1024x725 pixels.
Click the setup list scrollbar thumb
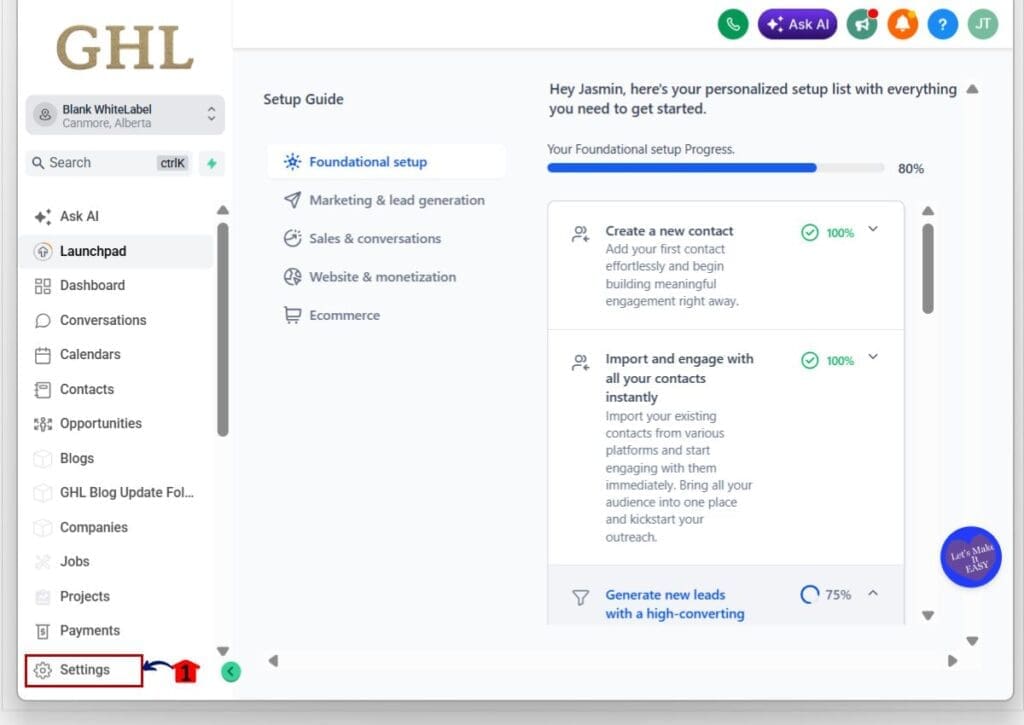tap(928, 268)
